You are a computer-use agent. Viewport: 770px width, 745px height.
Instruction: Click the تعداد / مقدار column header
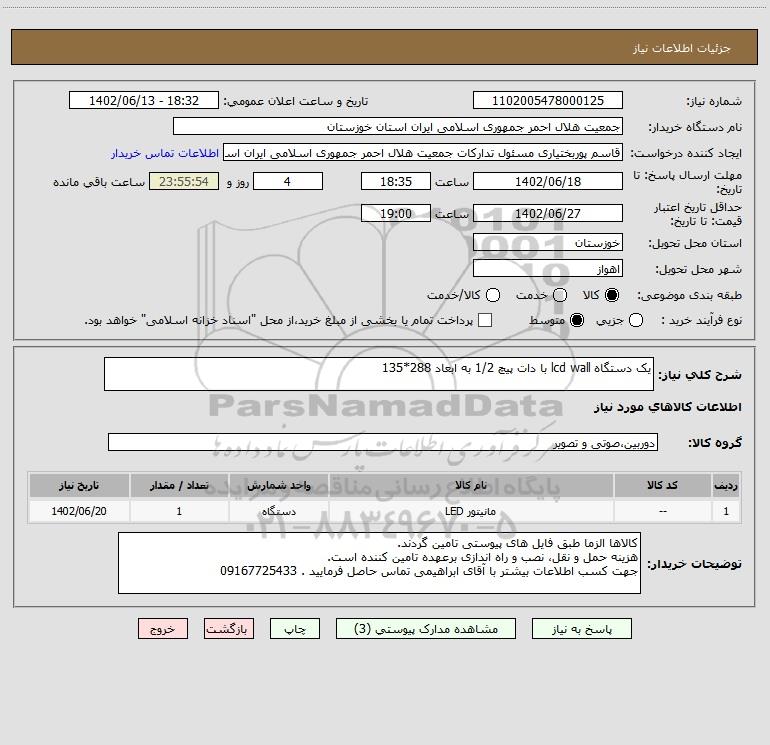(179, 485)
